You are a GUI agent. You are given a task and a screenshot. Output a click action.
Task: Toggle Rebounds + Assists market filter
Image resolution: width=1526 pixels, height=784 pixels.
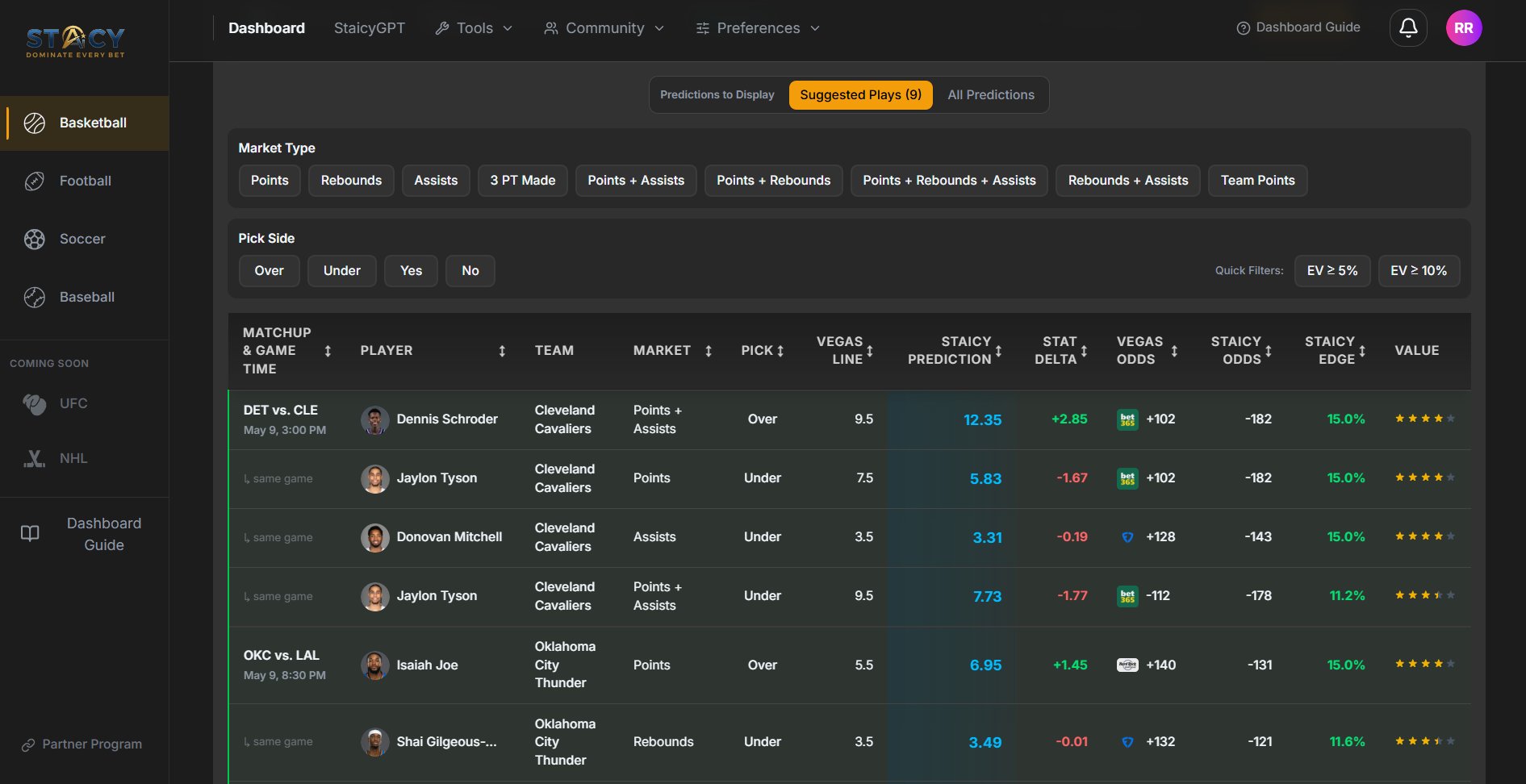point(1128,181)
